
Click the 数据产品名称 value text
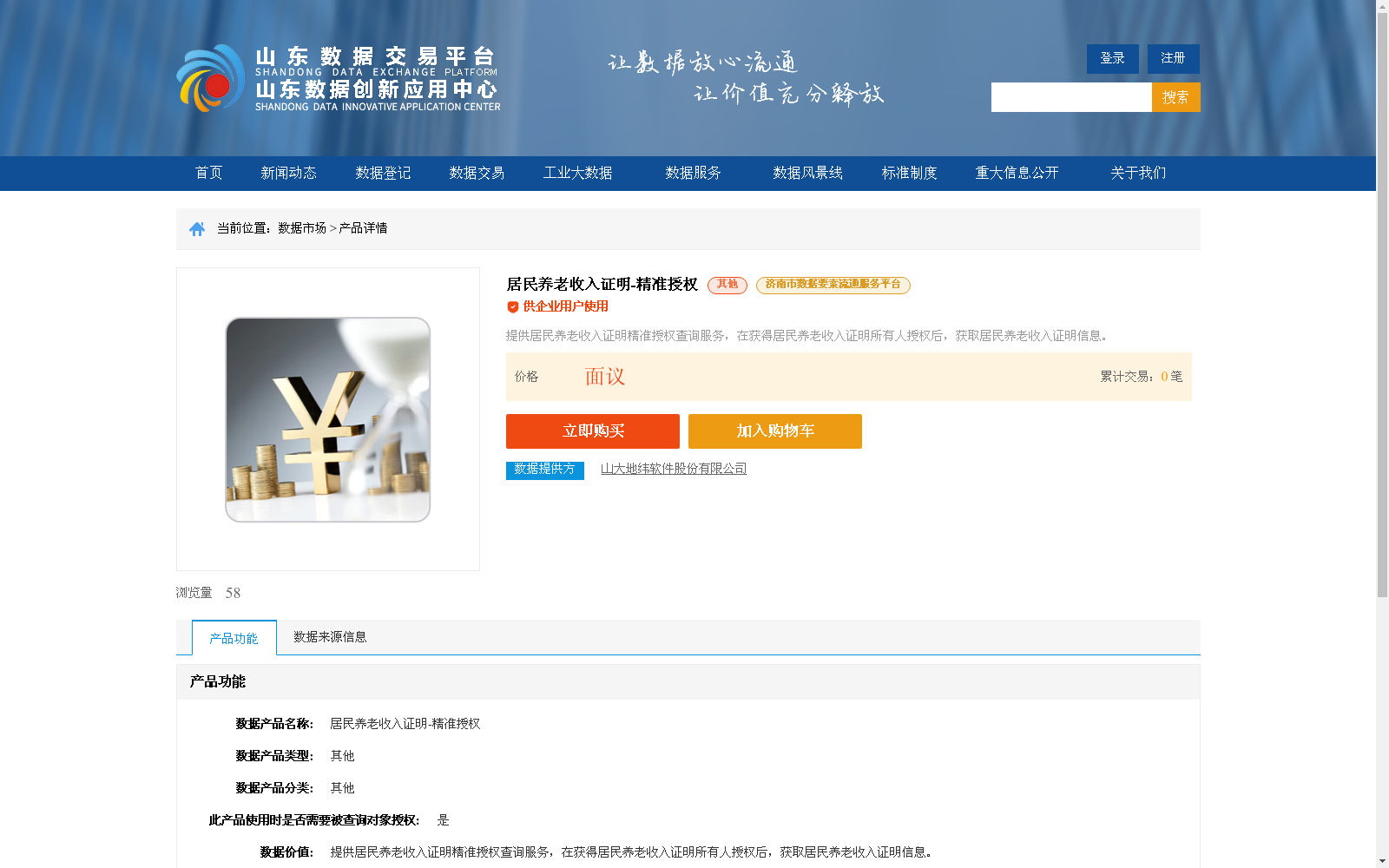point(405,724)
